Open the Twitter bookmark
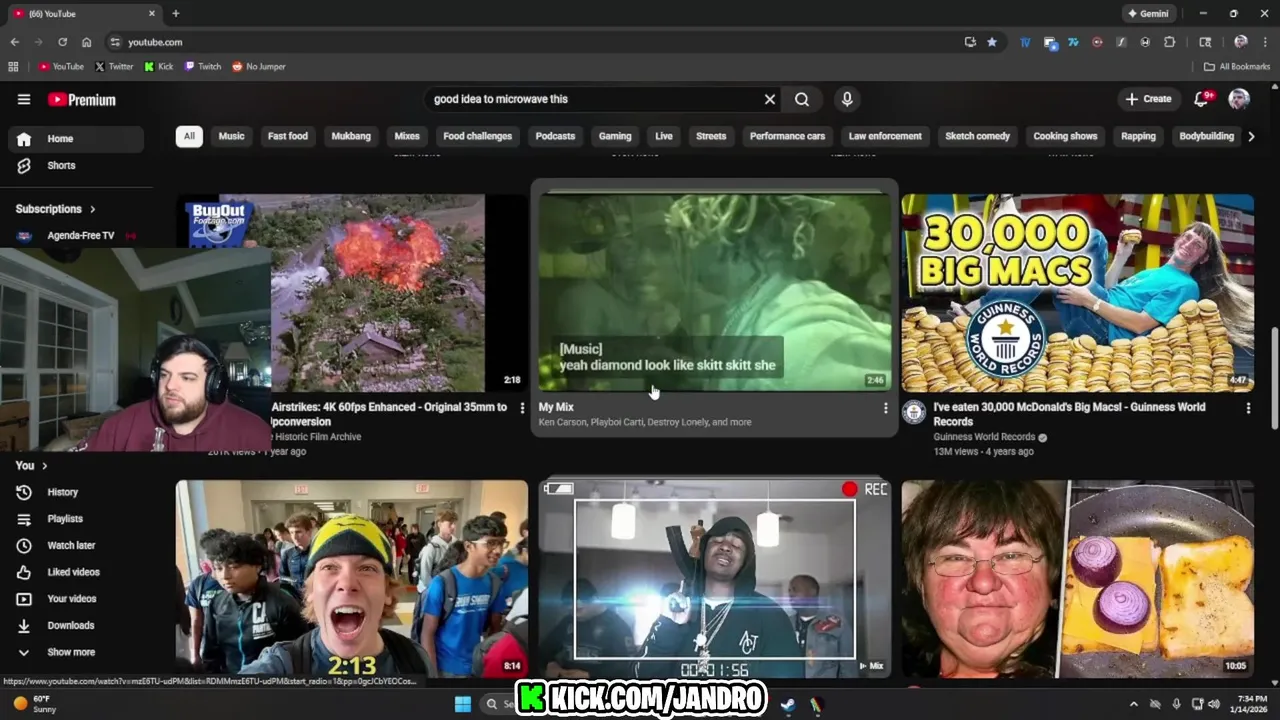The width and height of the screenshot is (1280, 720). (x=114, y=66)
